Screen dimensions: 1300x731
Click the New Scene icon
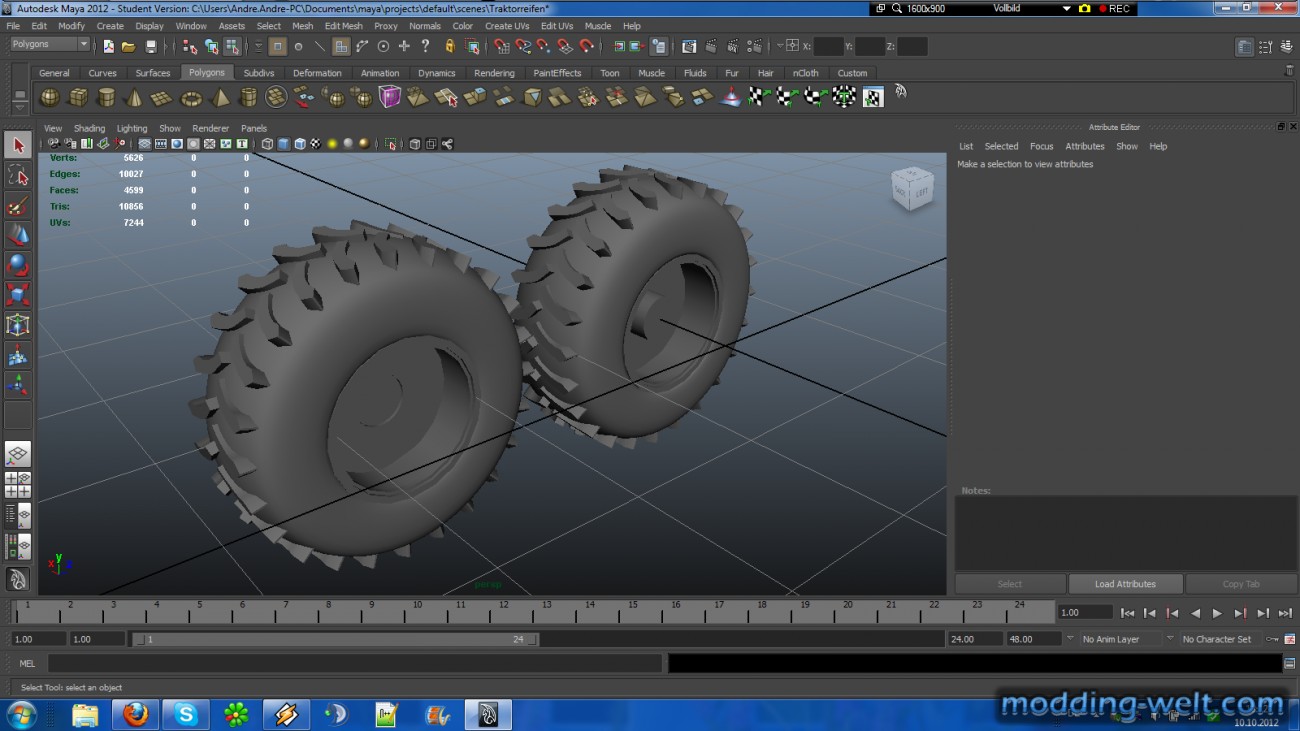(108, 46)
